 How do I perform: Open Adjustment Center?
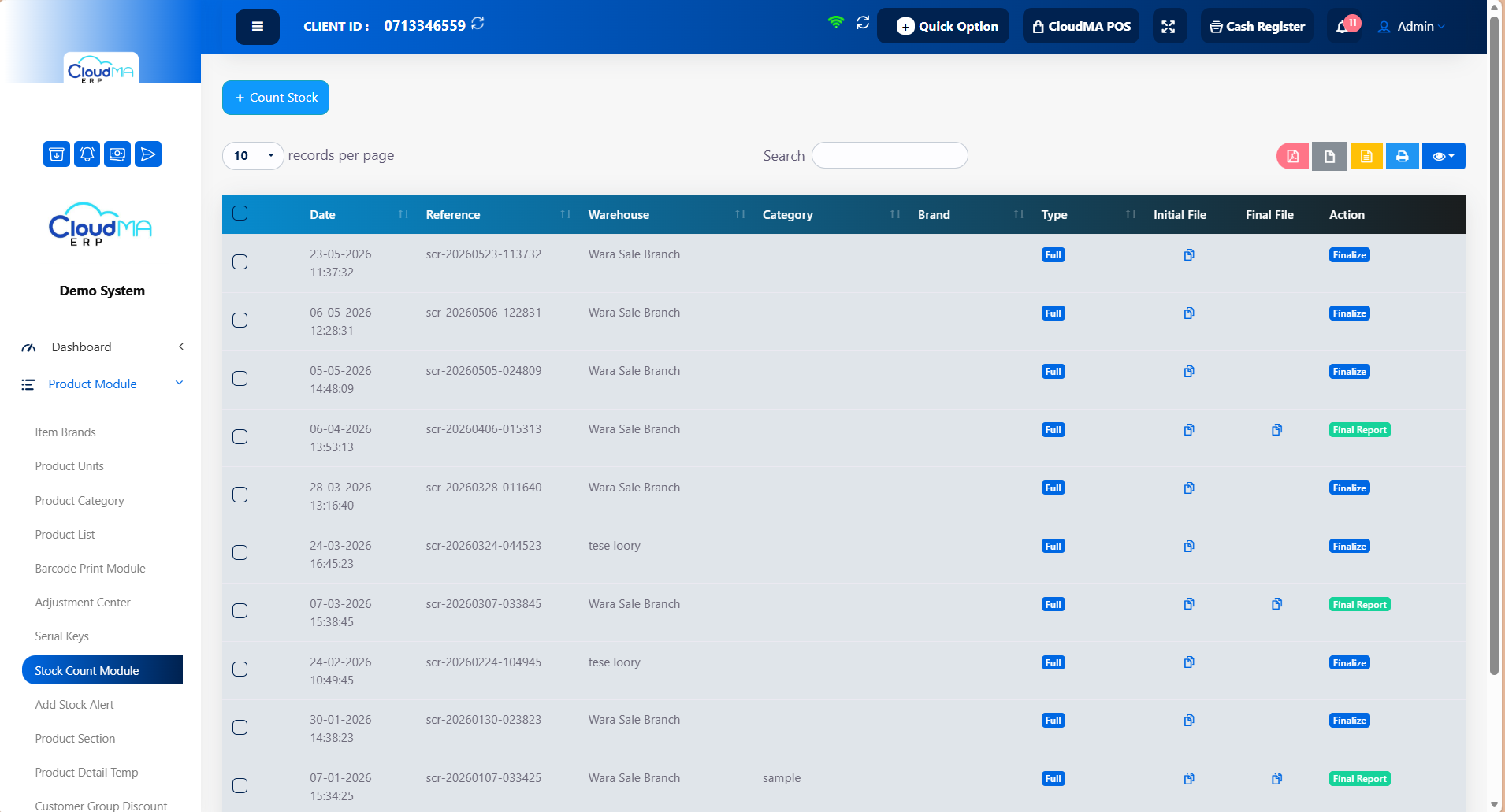coord(83,603)
